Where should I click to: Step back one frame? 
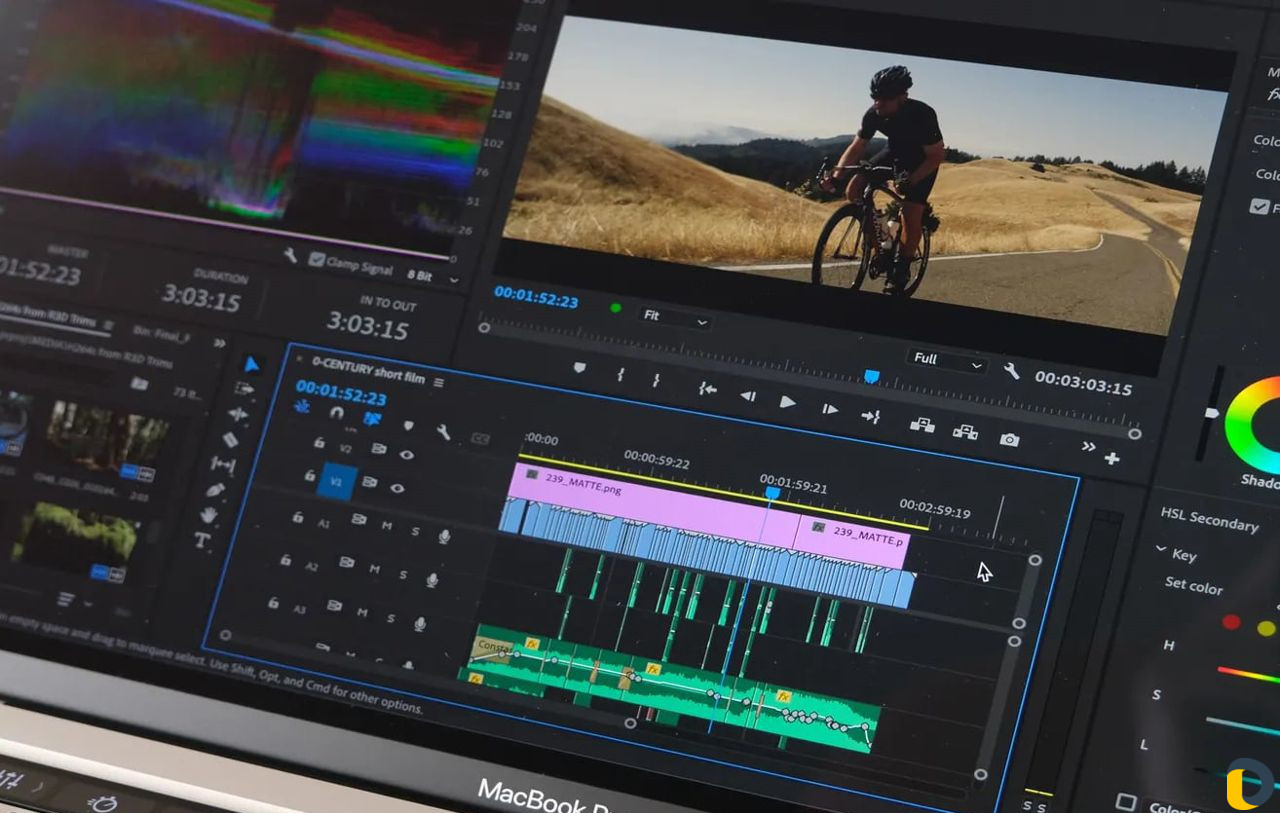click(747, 395)
